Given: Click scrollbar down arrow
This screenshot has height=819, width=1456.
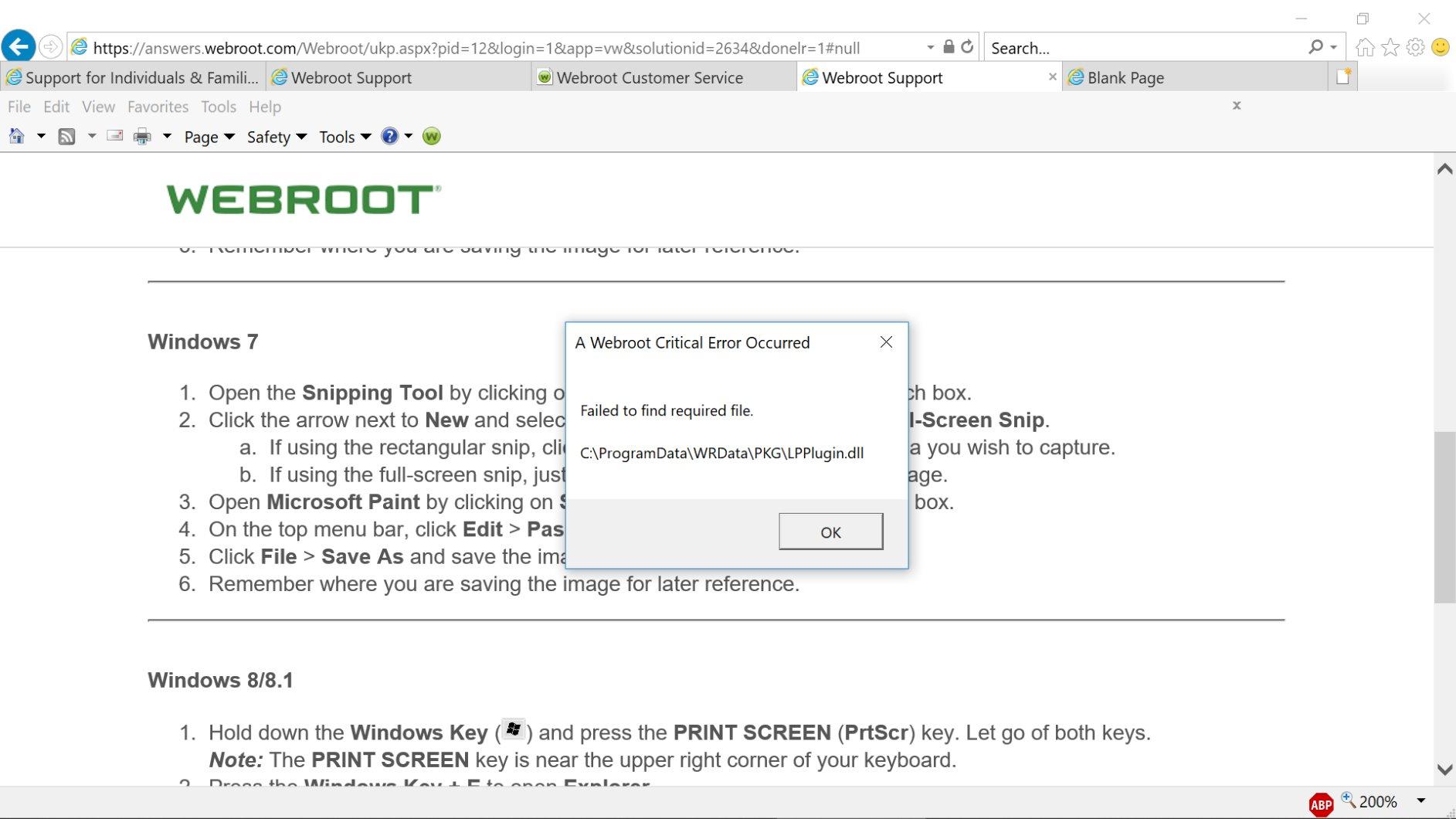Looking at the screenshot, I should pos(1444,770).
